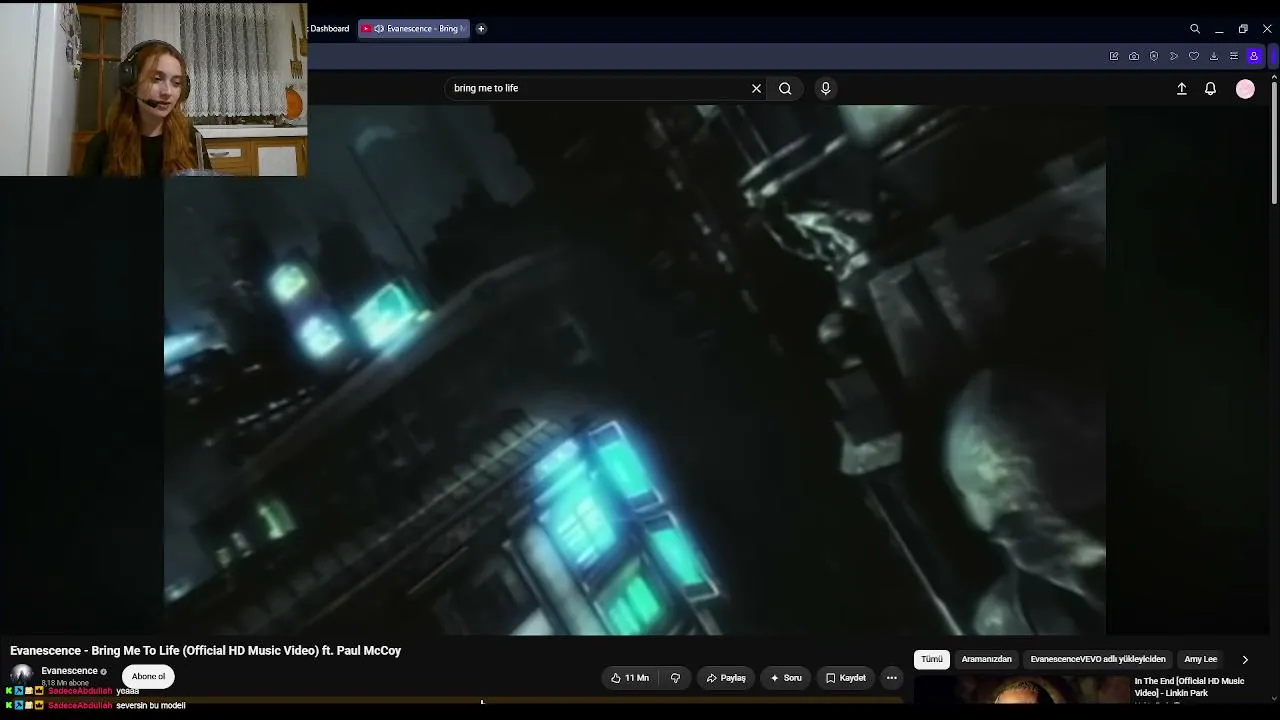This screenshot has width=1280, height=720.
Task: Click the send/flow arrow icon in toolbar
Action: pyautogui.click(x=1174, y=56)
